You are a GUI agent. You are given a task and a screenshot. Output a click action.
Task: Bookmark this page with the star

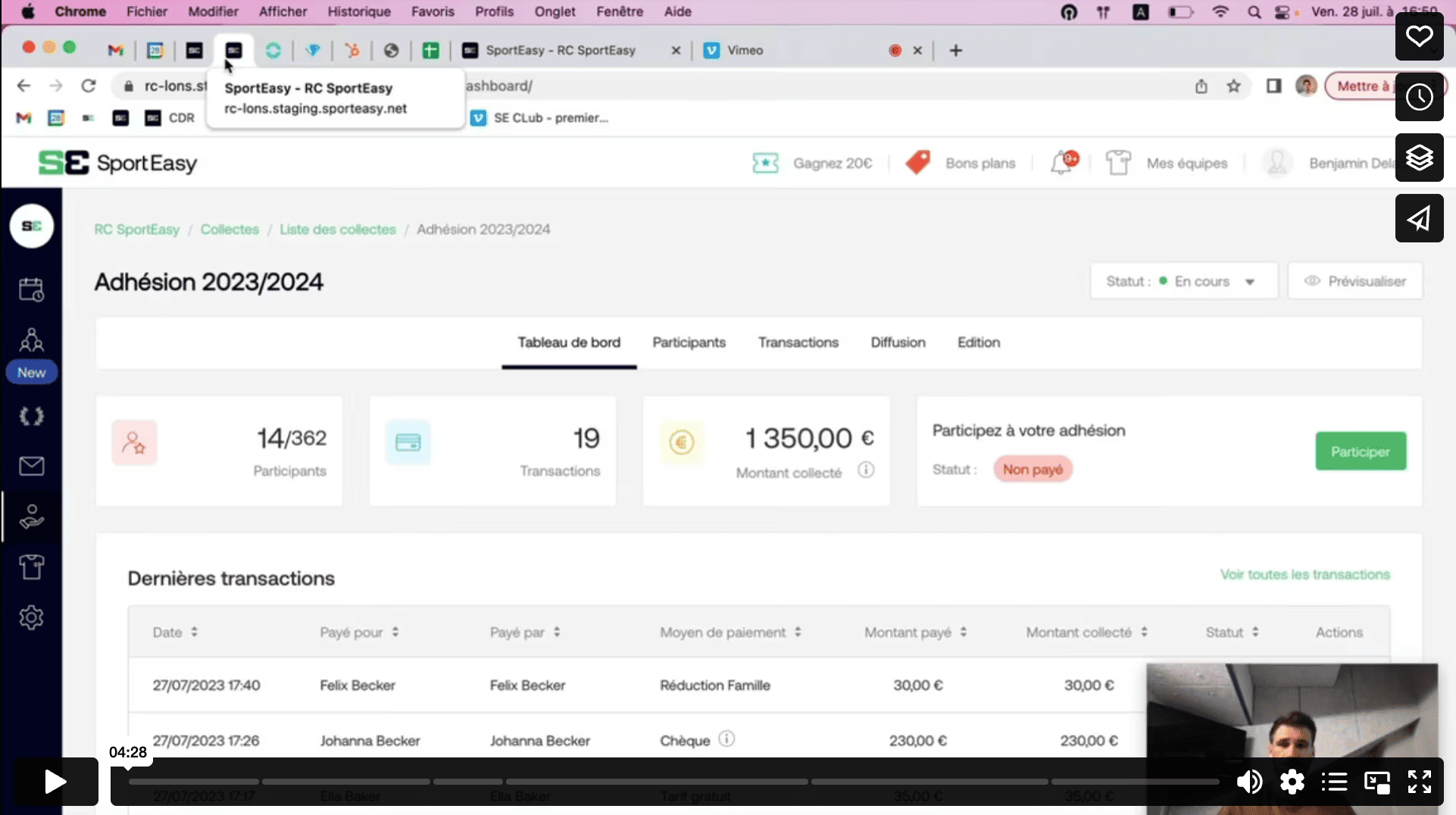[x=1233, y=86]
